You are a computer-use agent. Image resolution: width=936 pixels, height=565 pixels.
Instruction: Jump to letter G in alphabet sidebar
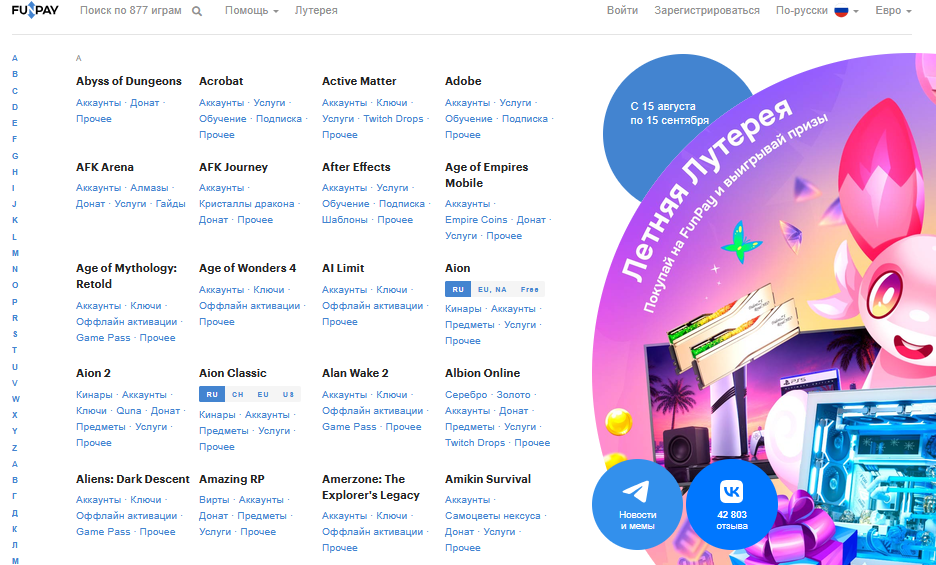click(x=15, y=156)
